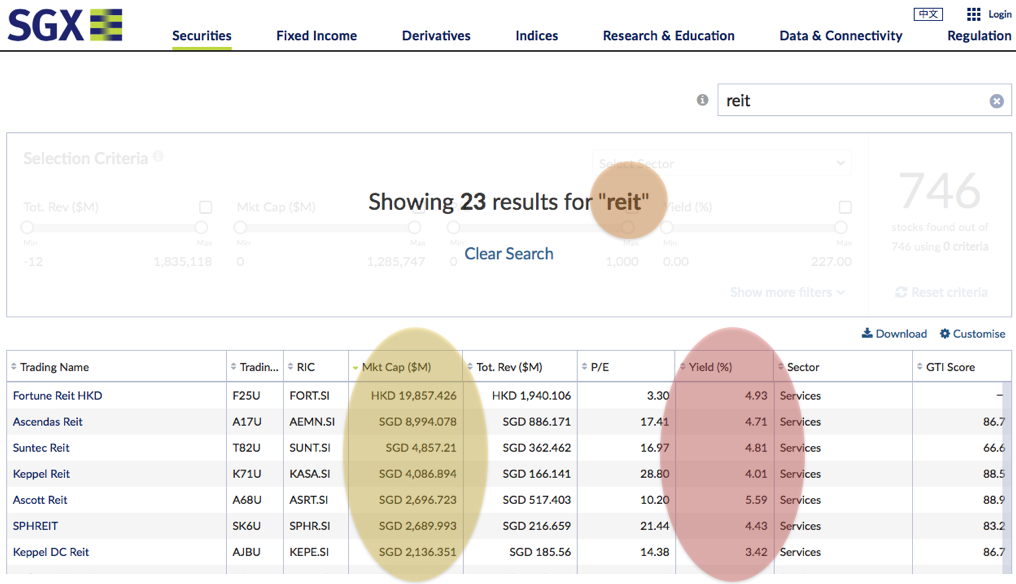Screen dimensions: 1016x584
Task: Open the Fixed Income menu
Action: point(316,36)
